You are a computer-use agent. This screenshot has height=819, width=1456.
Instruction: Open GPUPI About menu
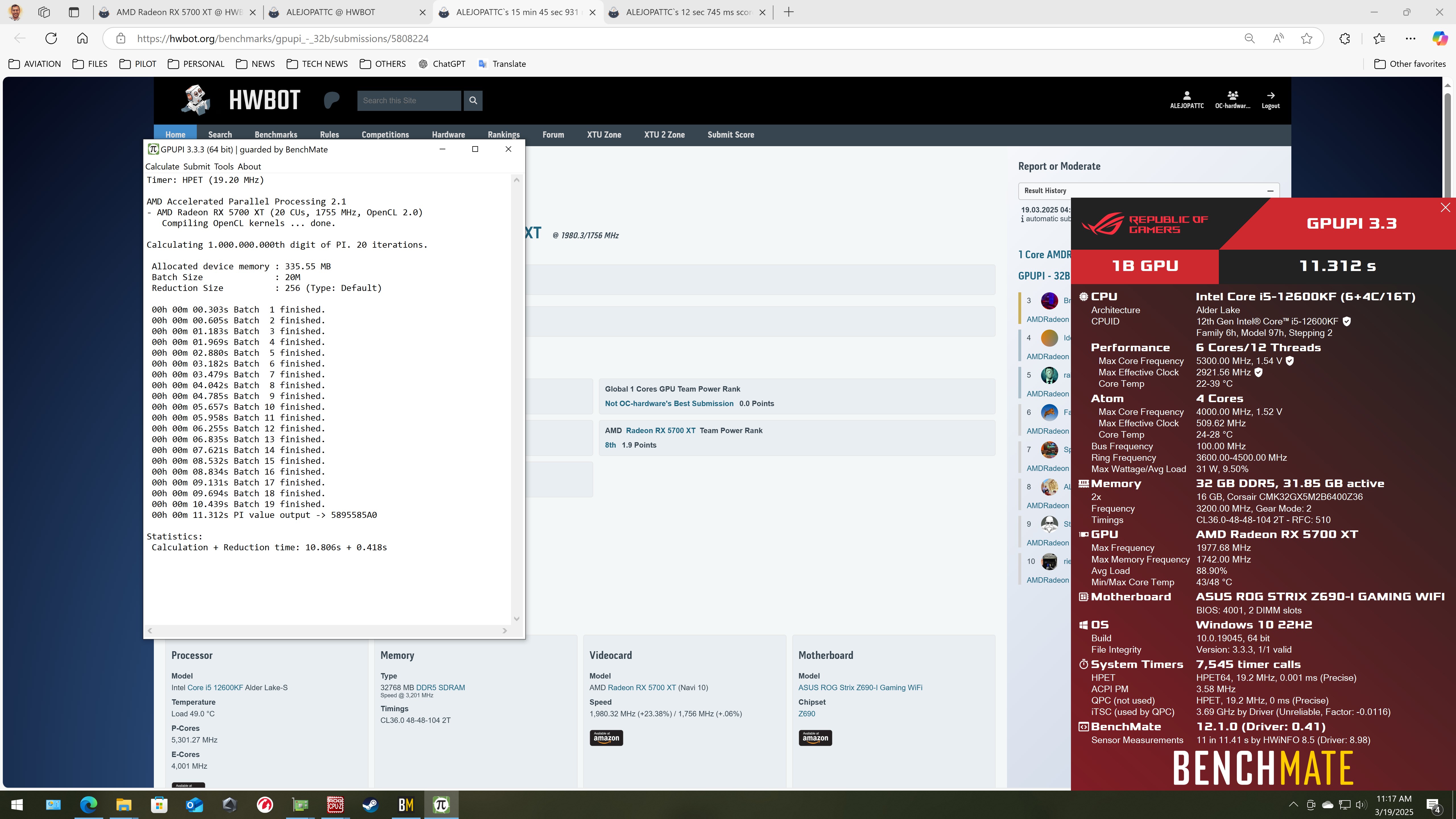pos(249,166)
